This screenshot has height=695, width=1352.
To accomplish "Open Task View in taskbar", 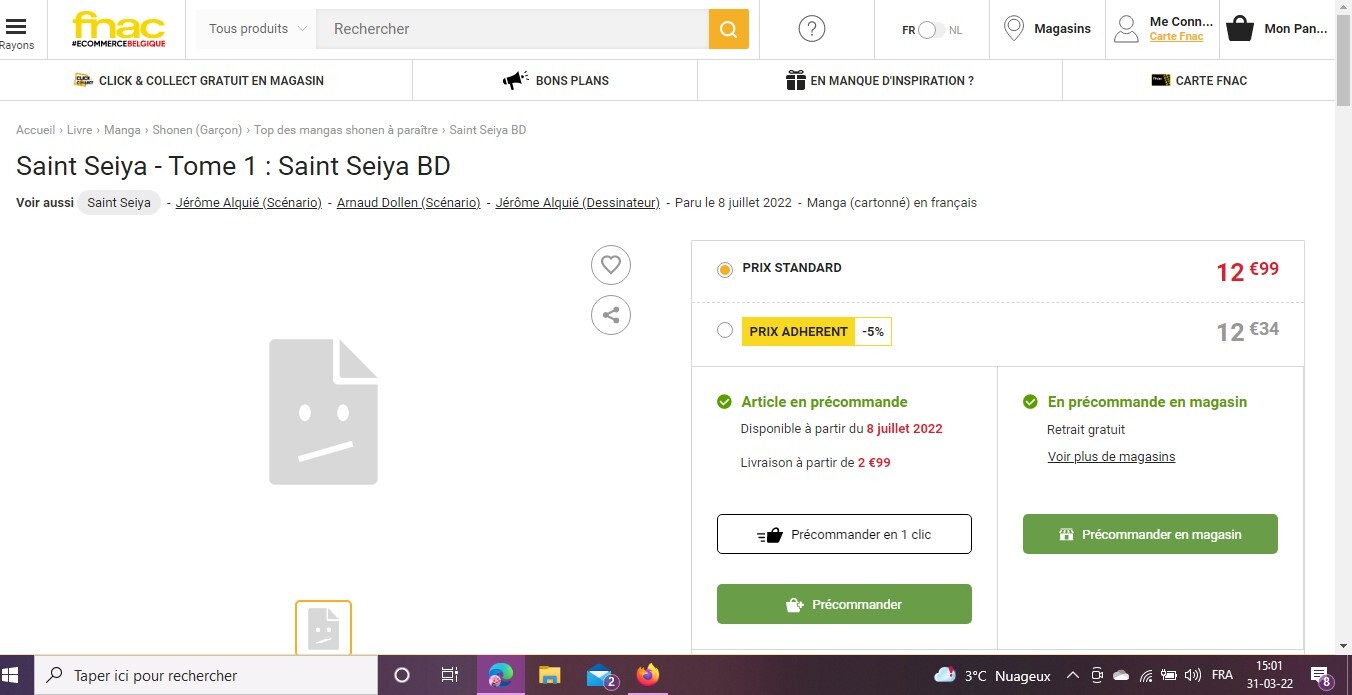I will point(450,675).
